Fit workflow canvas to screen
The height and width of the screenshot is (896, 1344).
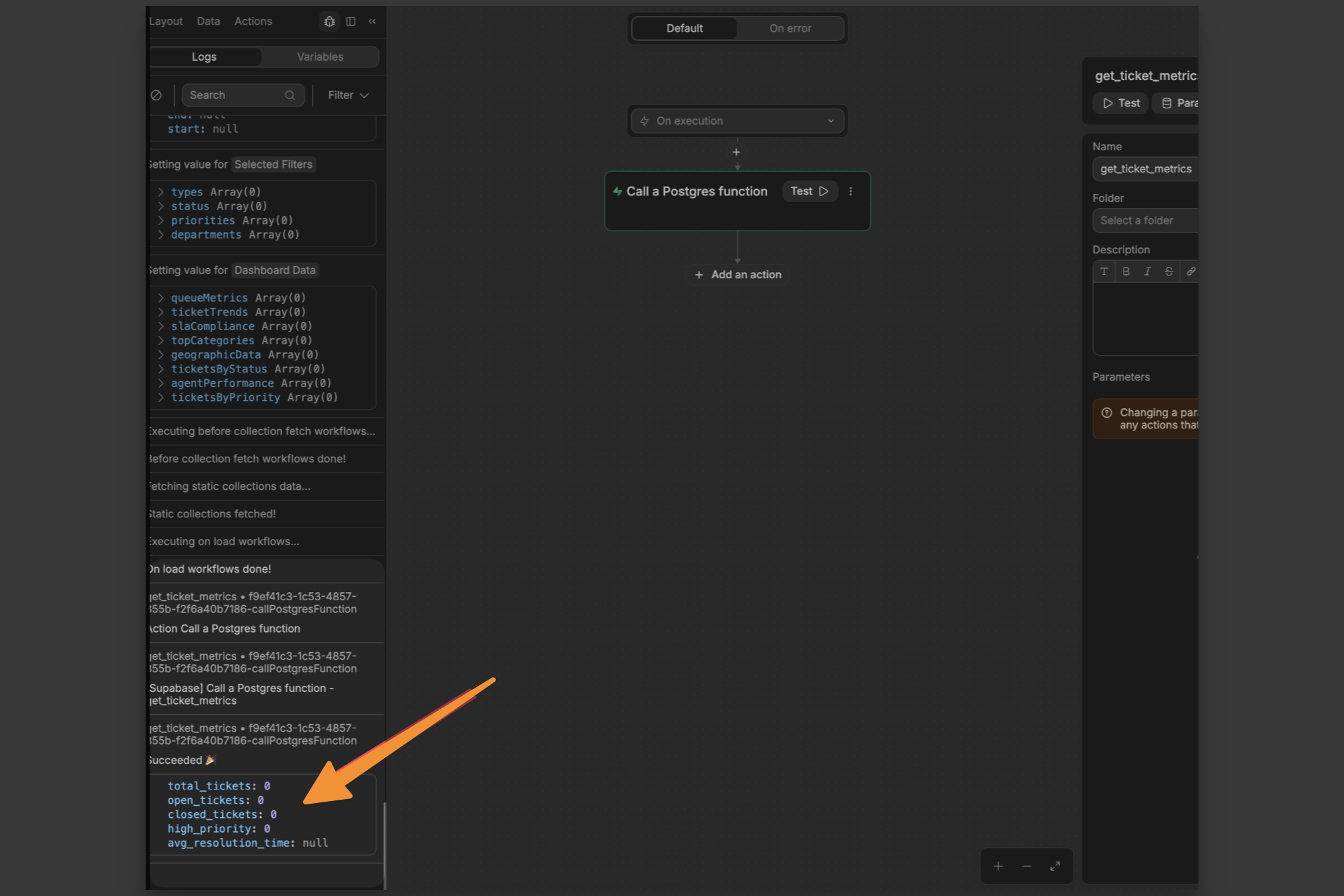(x=1055, y=866)
